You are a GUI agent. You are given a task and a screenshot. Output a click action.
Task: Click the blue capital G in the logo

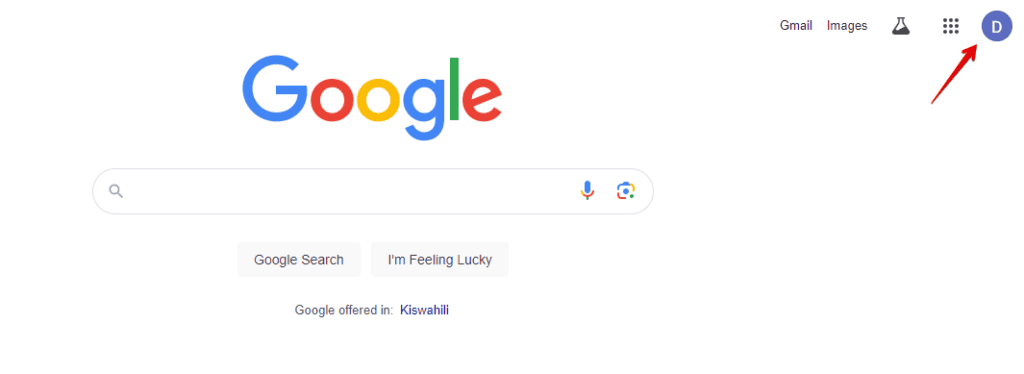pos(275,89)
